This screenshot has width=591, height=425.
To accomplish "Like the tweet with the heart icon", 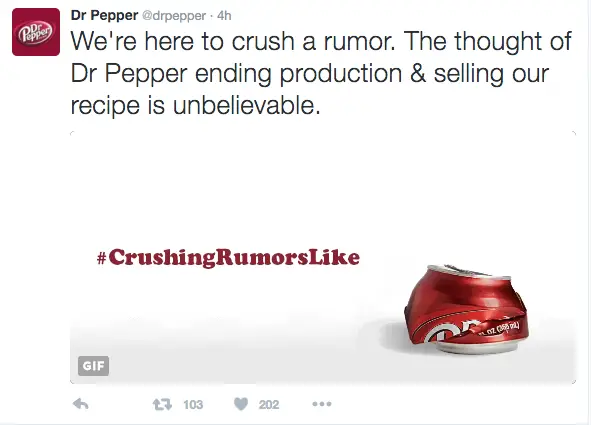I will coord(241,404).
